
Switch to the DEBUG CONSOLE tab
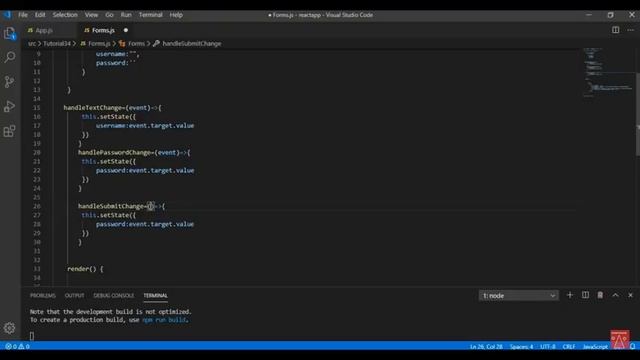point(113,296)
